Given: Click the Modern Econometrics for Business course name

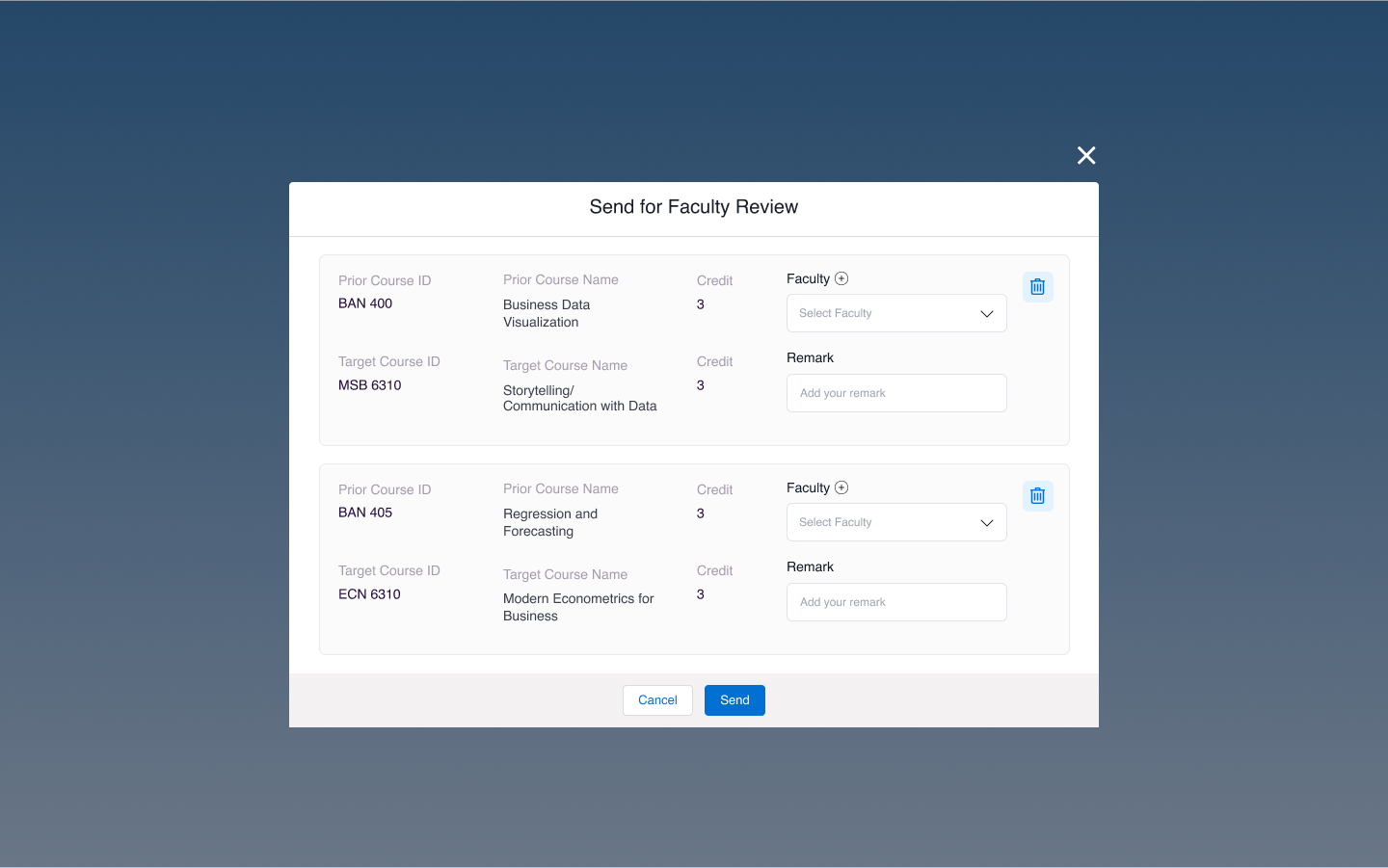Looking at the screenshot, I should point(578,607).
